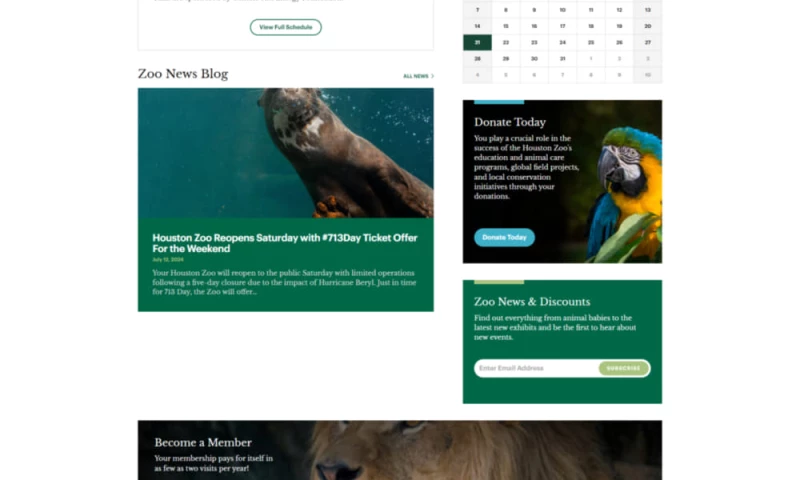This screenshot has height=480, width=800.
Task: Select date 18 in the calendar
Action: [591, 26]
